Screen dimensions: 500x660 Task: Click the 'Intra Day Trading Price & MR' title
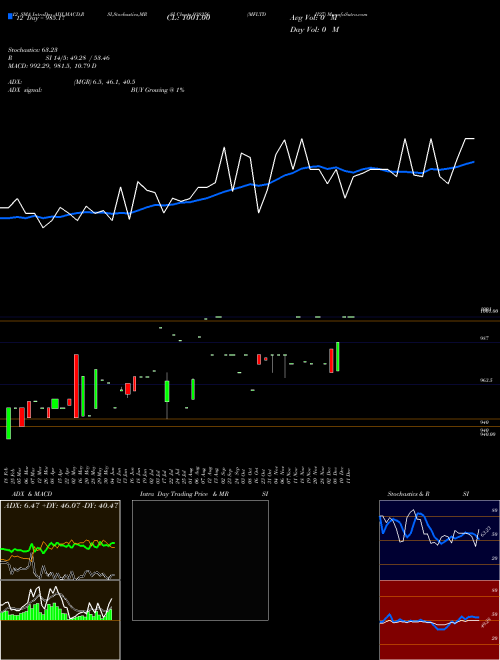pos(184,494)
